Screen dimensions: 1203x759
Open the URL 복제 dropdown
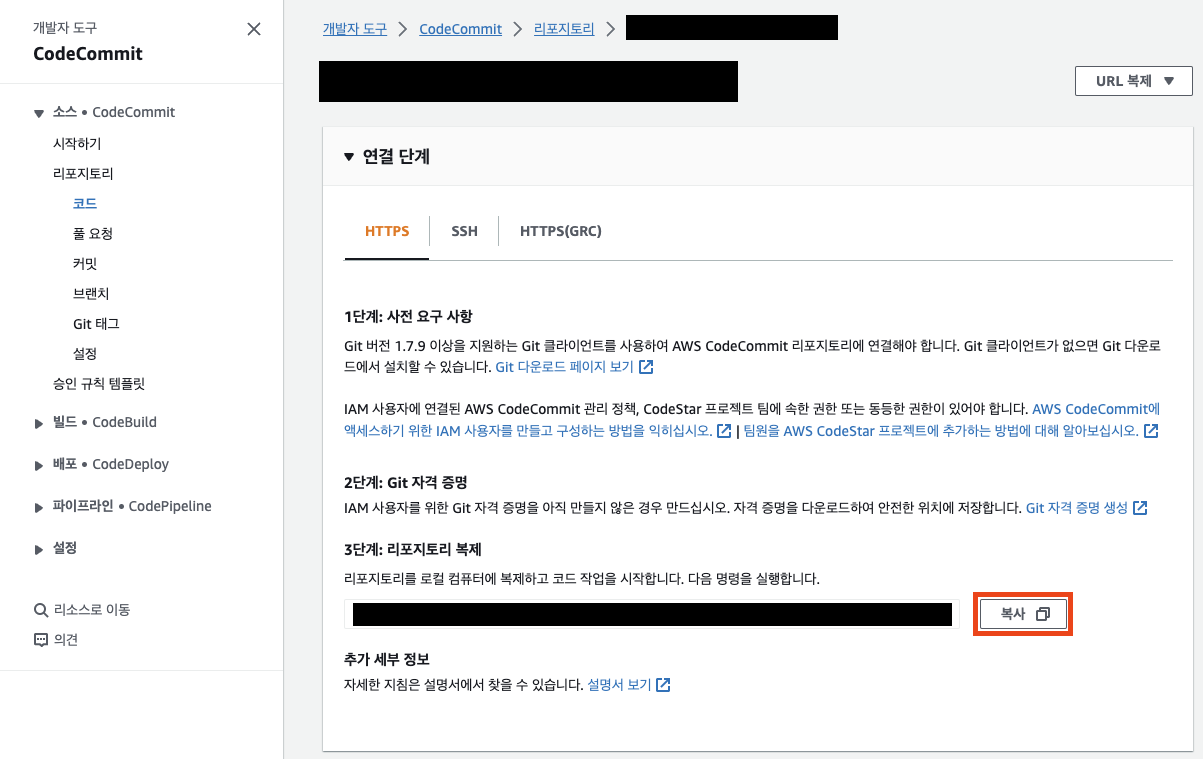[1133, 81]
